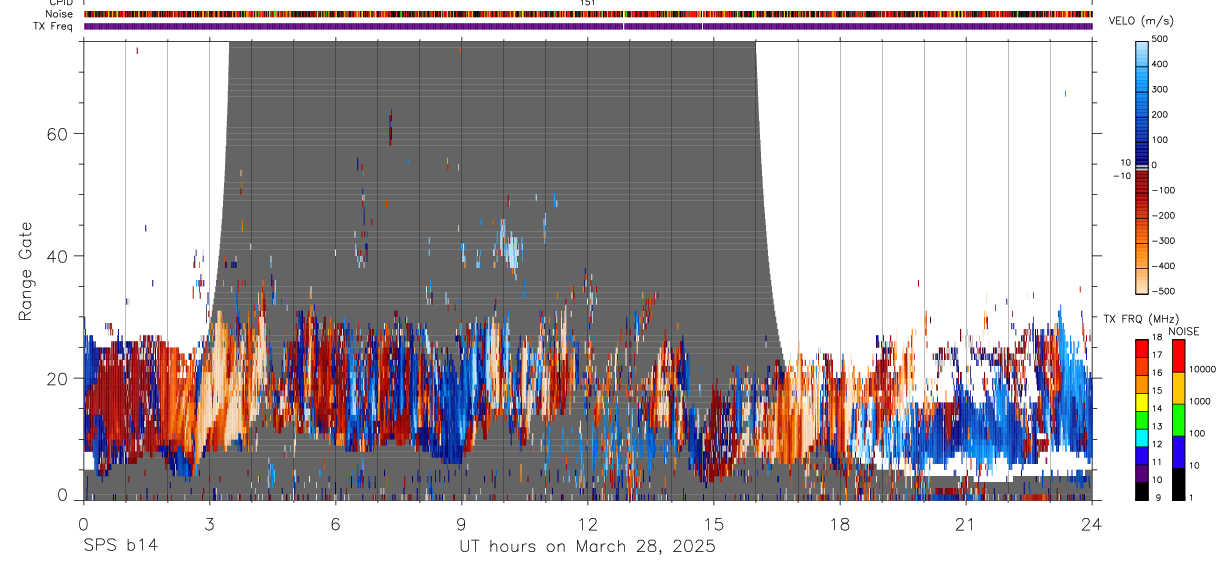The image size is (1228, 567).
Task: Click the -200 label on VELO scale
Action: 1165,215
